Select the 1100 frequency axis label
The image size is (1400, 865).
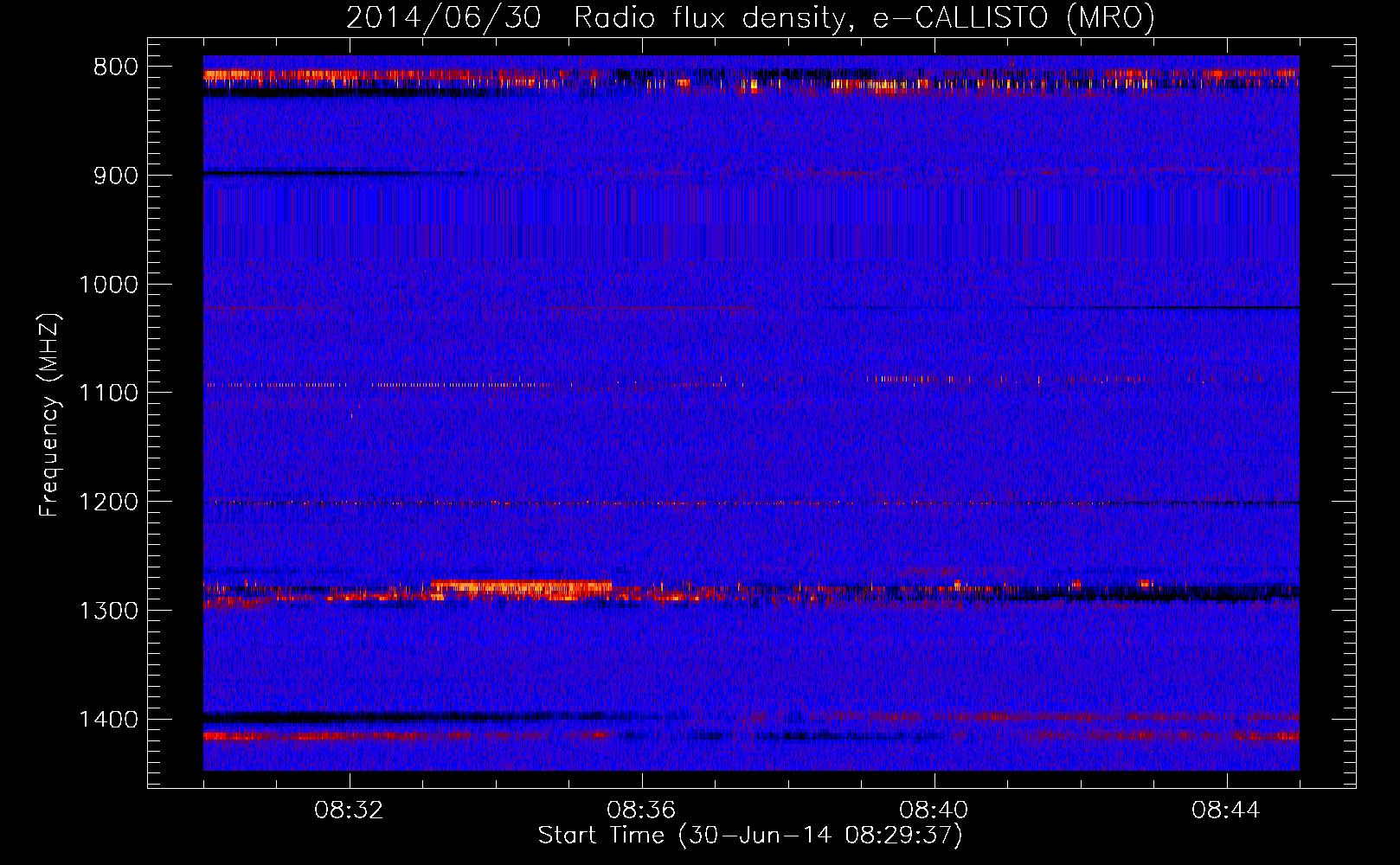[x=108, y=393]
